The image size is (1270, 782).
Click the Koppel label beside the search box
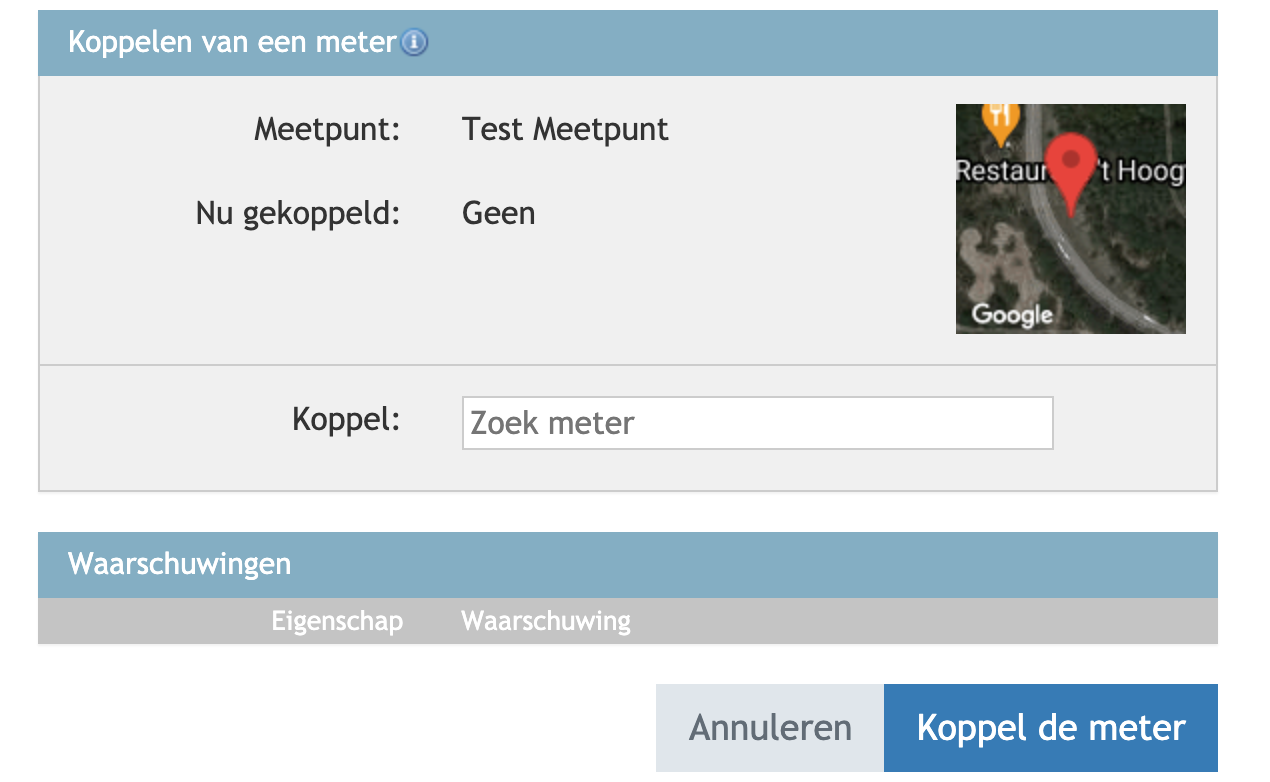pyautogui.click(x=345, y=419)
